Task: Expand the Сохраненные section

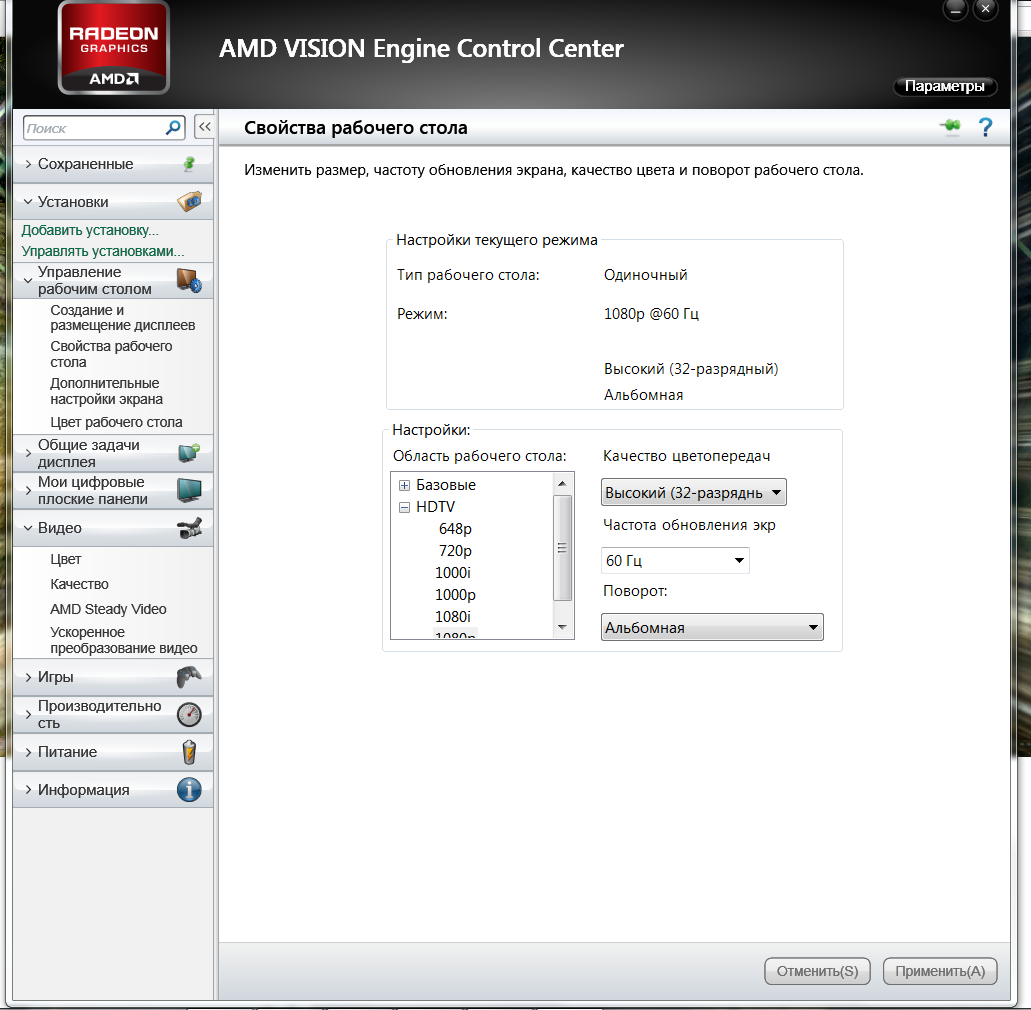Action: (x=28, y=164)
